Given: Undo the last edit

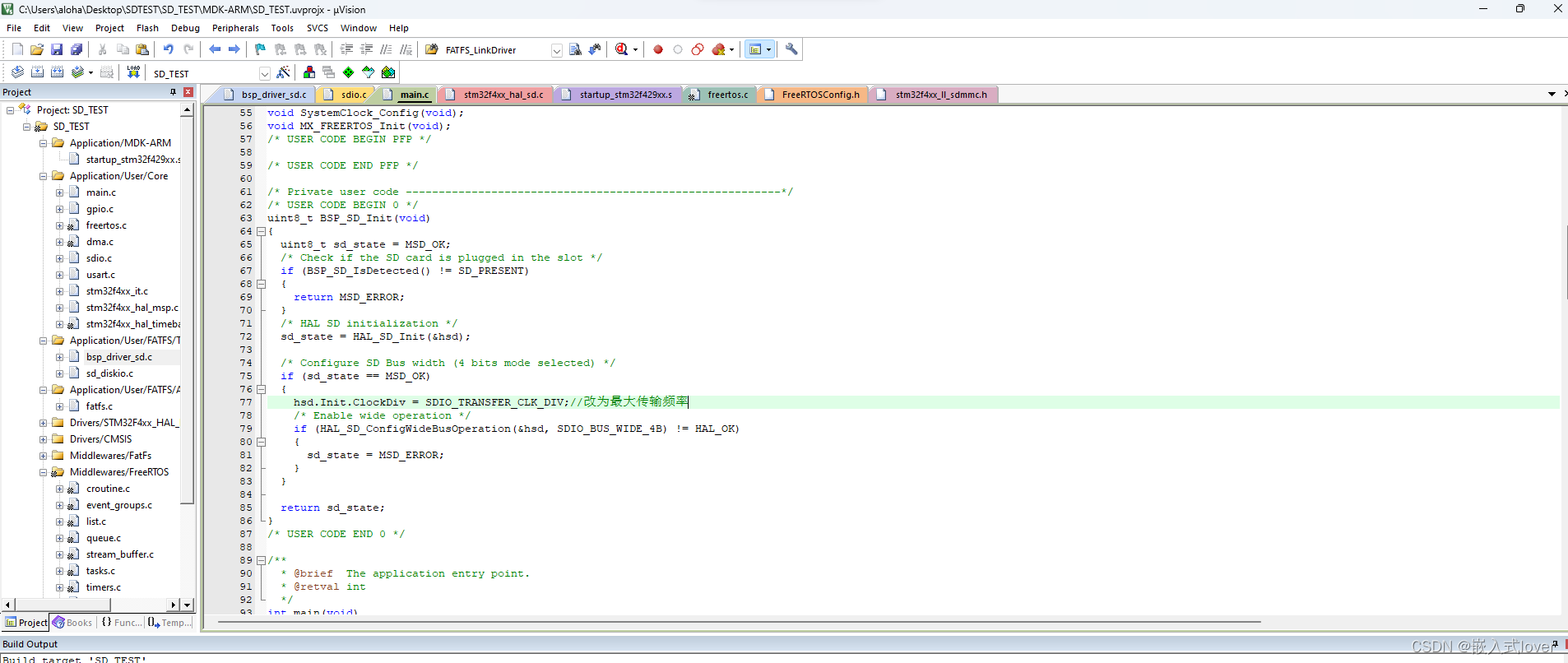Looking at the screenshot, I should pyautogui.click(x=169, y=49).
